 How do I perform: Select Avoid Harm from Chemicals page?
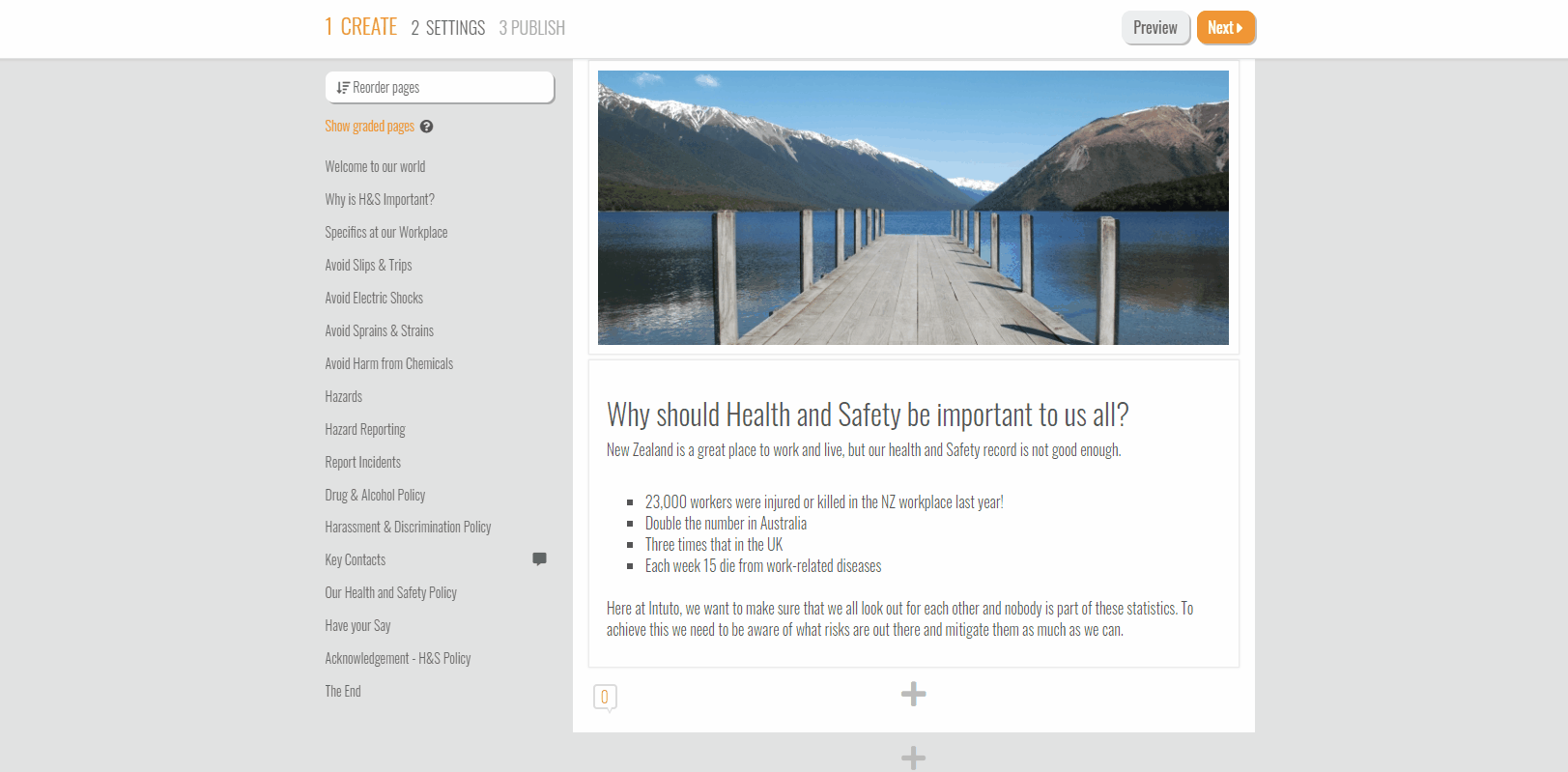388,364
